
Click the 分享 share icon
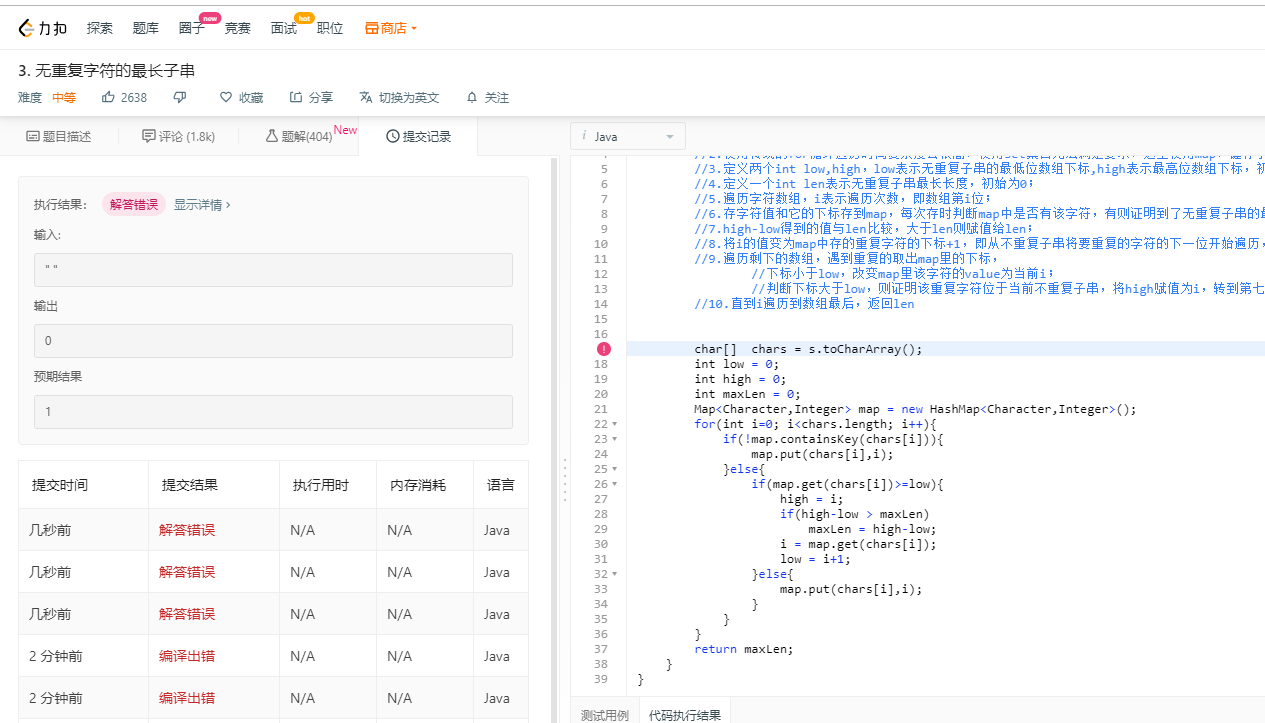point(296,97)
